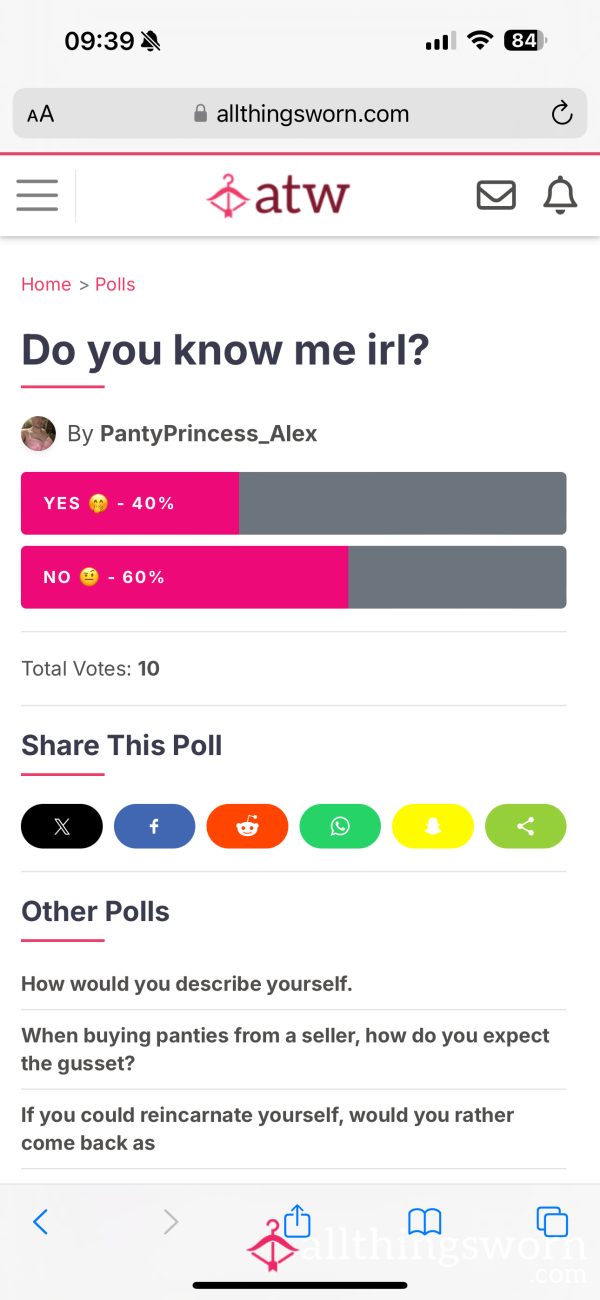Share this poll on X
The height and width of the screenshot is (1300, 600).
[x=62, y=826]
